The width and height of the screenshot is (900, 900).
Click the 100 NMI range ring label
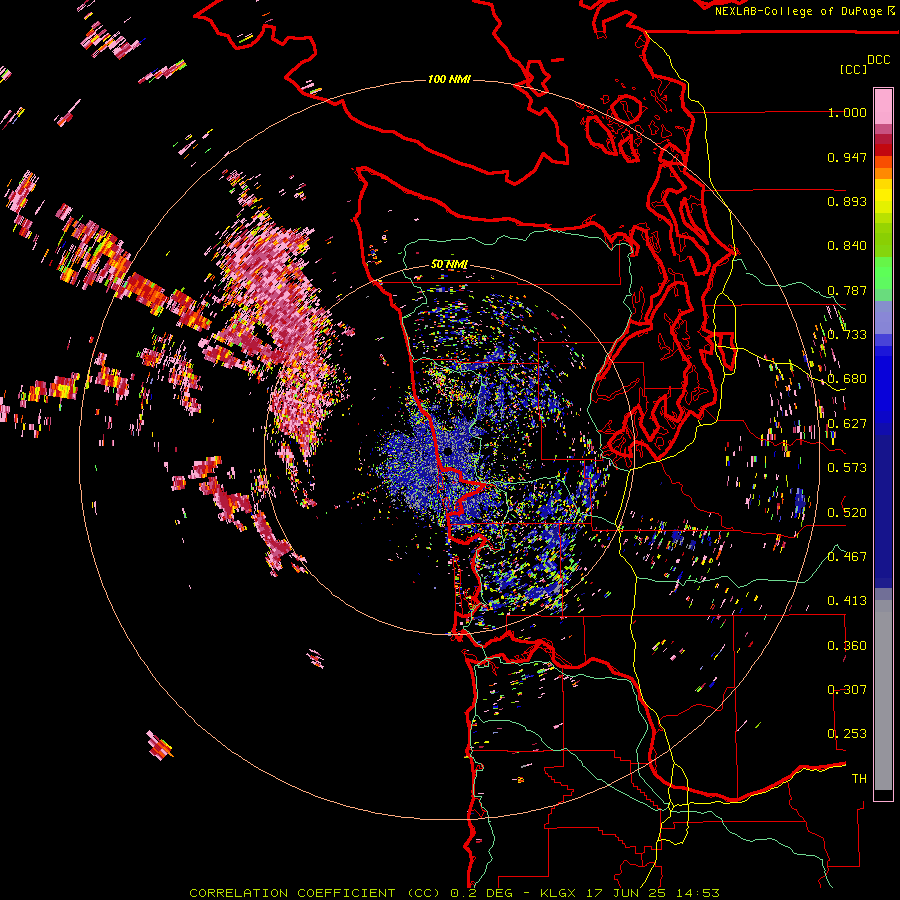[449, 79]
